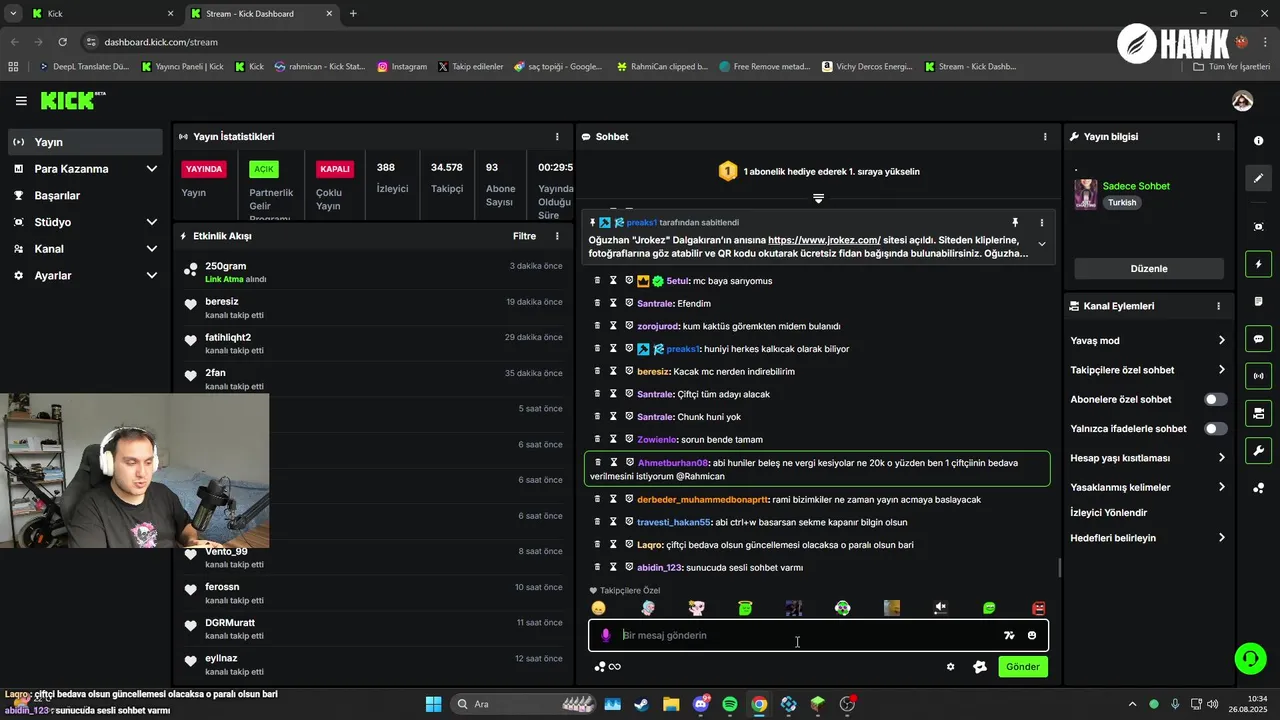Open chat settings gear icon
This screenshot has width=1280, height=720.
950,667
